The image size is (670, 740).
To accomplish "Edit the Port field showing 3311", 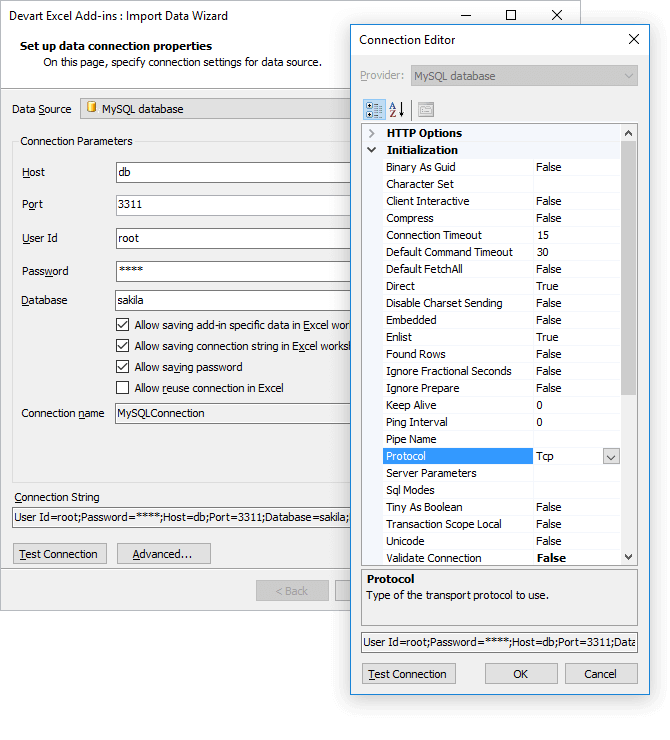I will click(x=233, y=205).
